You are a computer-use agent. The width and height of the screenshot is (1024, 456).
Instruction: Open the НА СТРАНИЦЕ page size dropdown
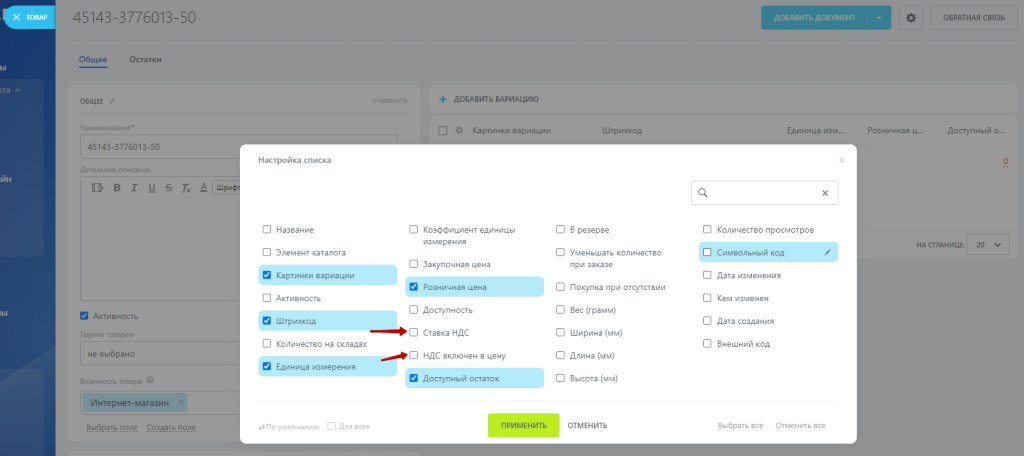pyautogui.click(x=992, y=244)
